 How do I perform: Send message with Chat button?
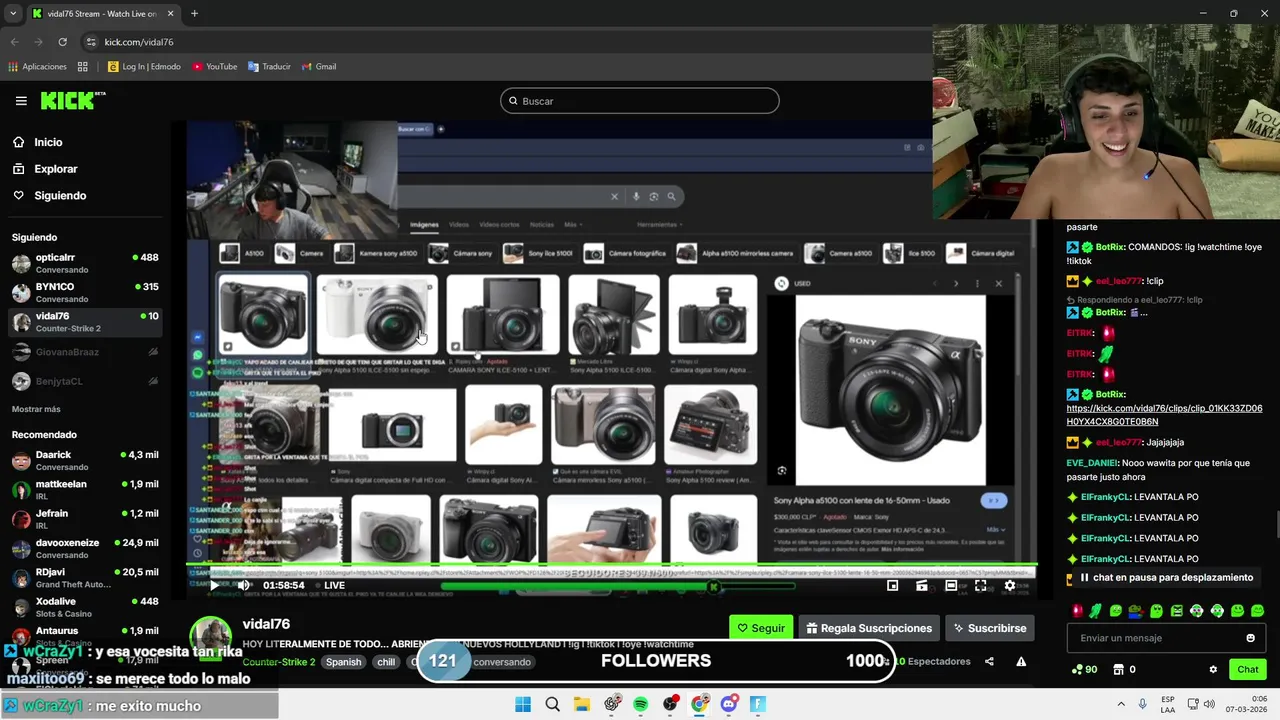point(1248,669)
